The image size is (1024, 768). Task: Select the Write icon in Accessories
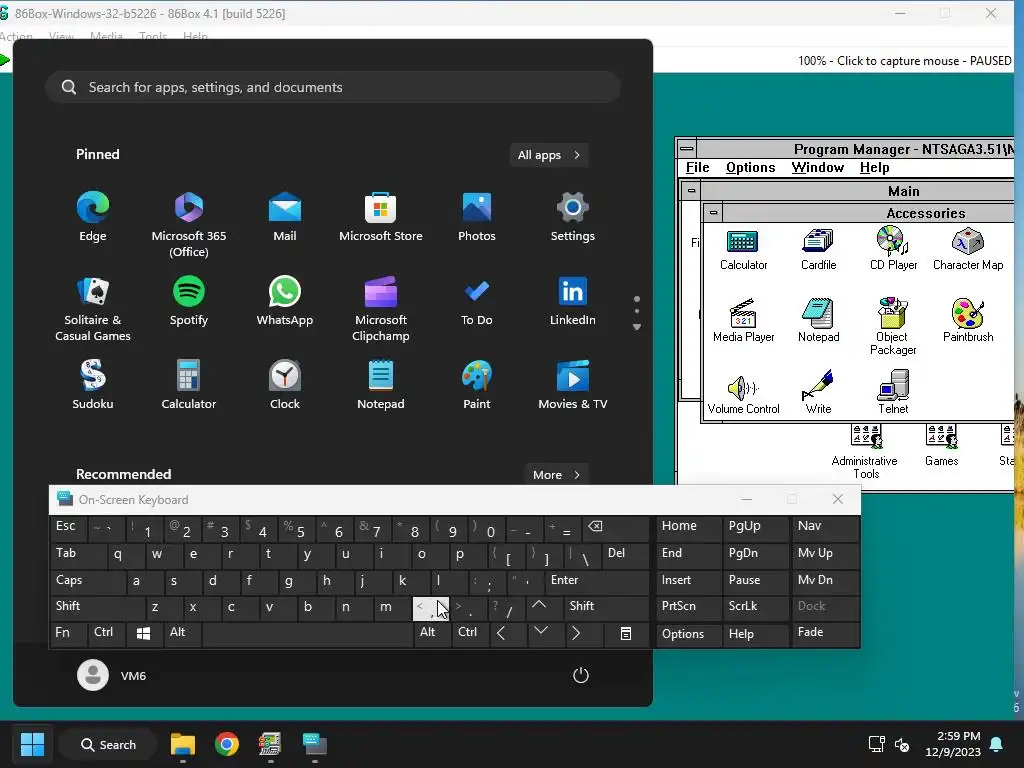(818, 392)
